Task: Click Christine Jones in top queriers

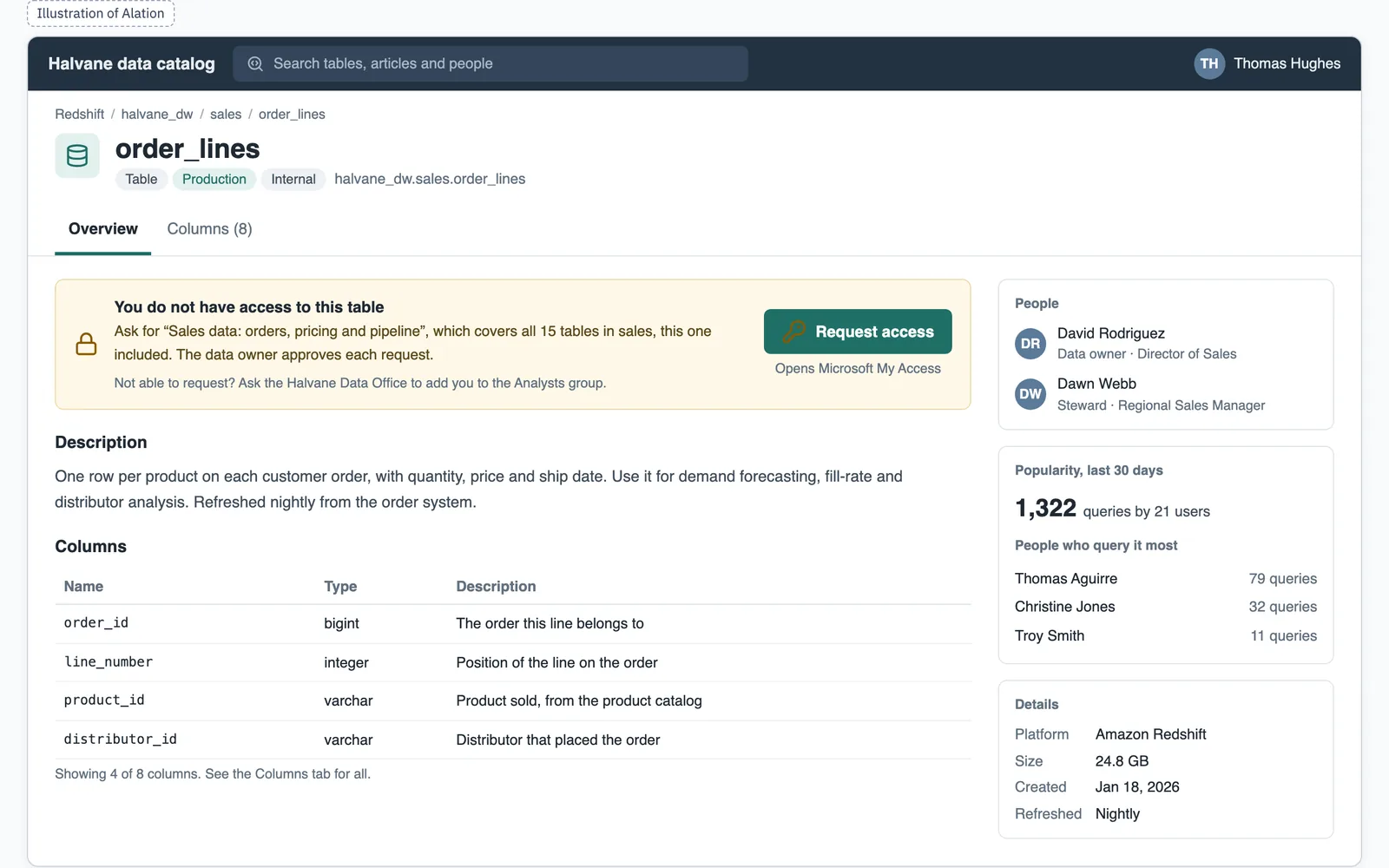Action: (1065, 607)
